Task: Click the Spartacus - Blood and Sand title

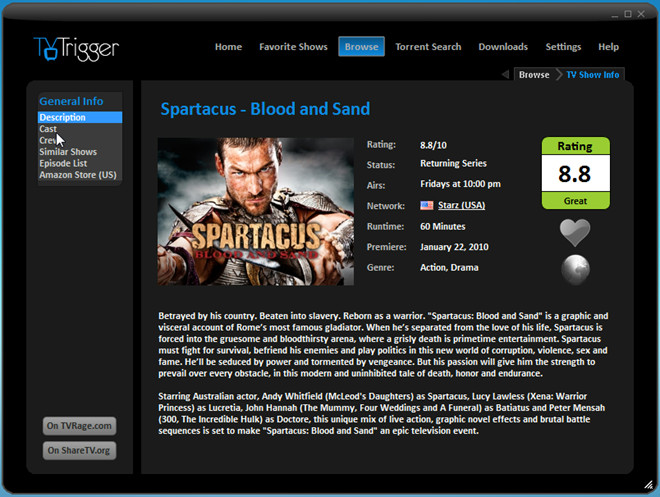Action: click(265, 109)
